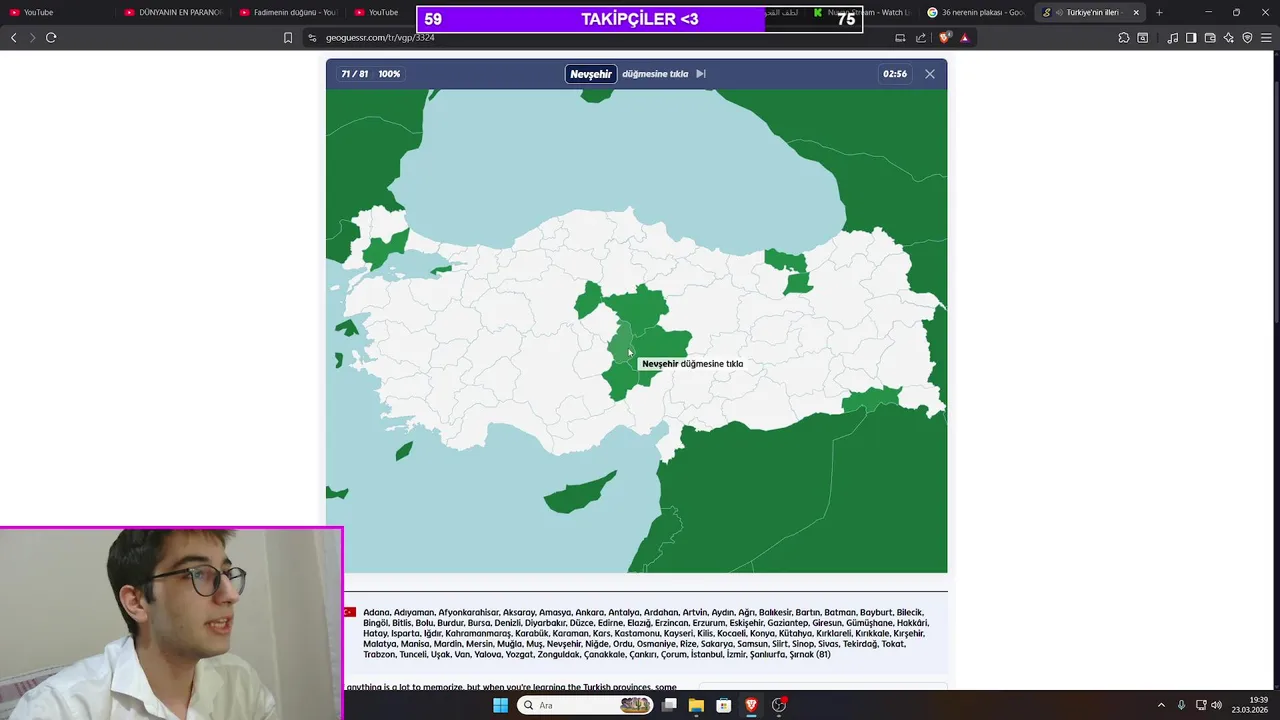Open the Brave Shields lion icon
The width and height of the screenshot is (1280, 720).
(x=945, y=38)
